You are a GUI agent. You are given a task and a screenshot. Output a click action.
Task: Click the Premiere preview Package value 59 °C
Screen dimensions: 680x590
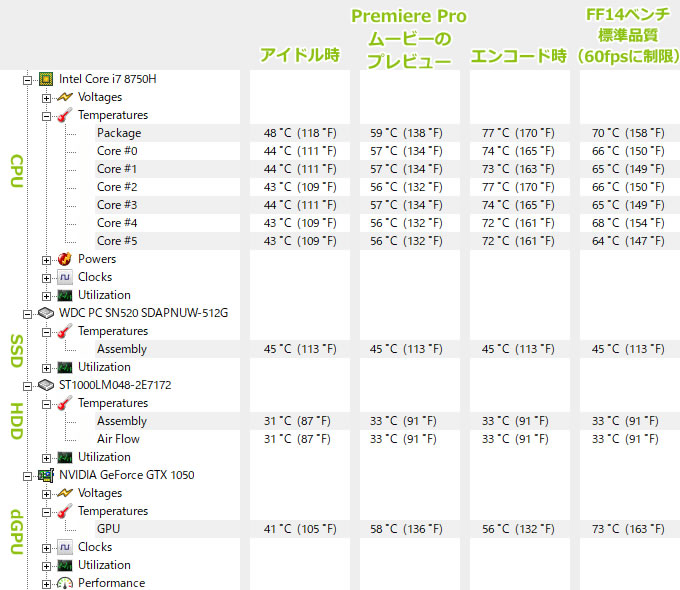pos(406,133)
